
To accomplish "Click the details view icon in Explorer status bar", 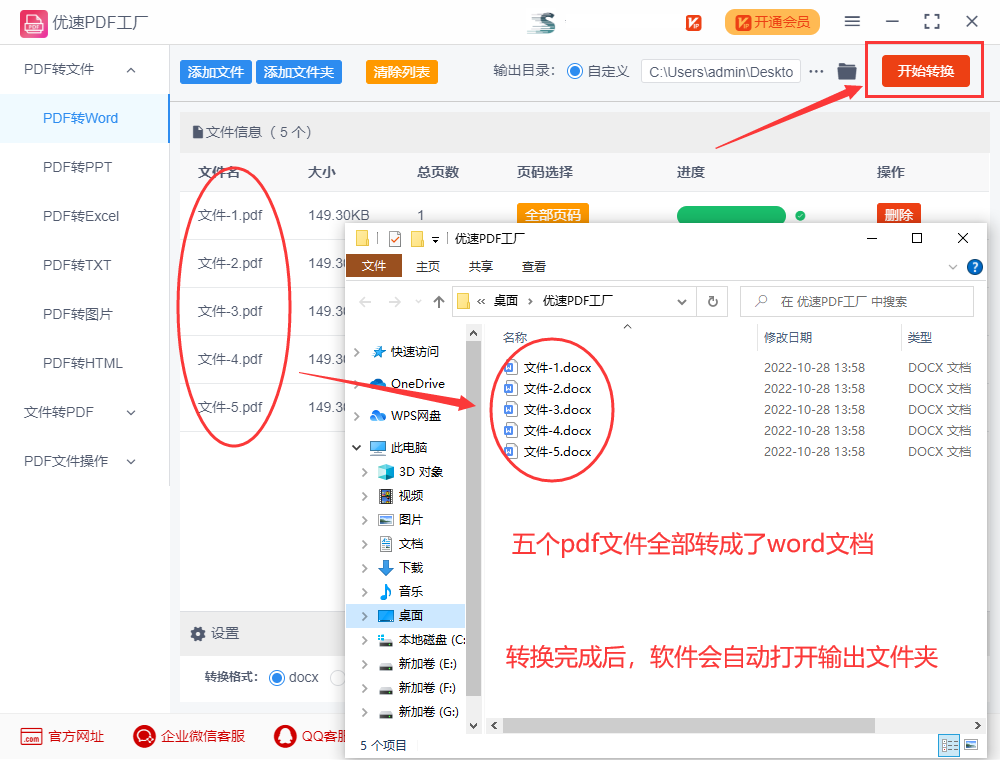I will [x=950, y=745].
